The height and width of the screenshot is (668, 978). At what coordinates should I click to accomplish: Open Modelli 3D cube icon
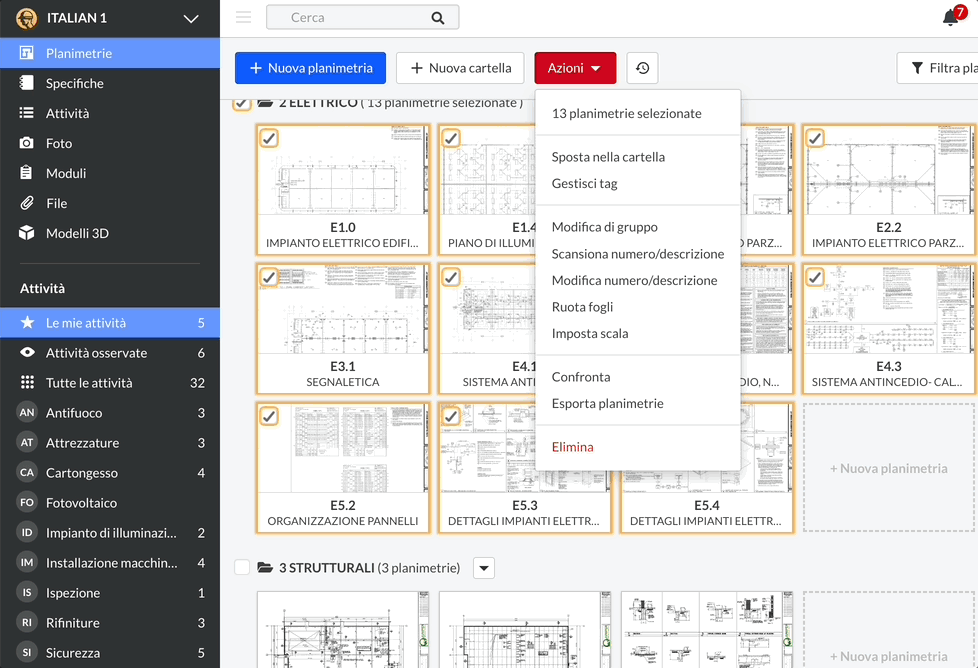click(27, 233)
